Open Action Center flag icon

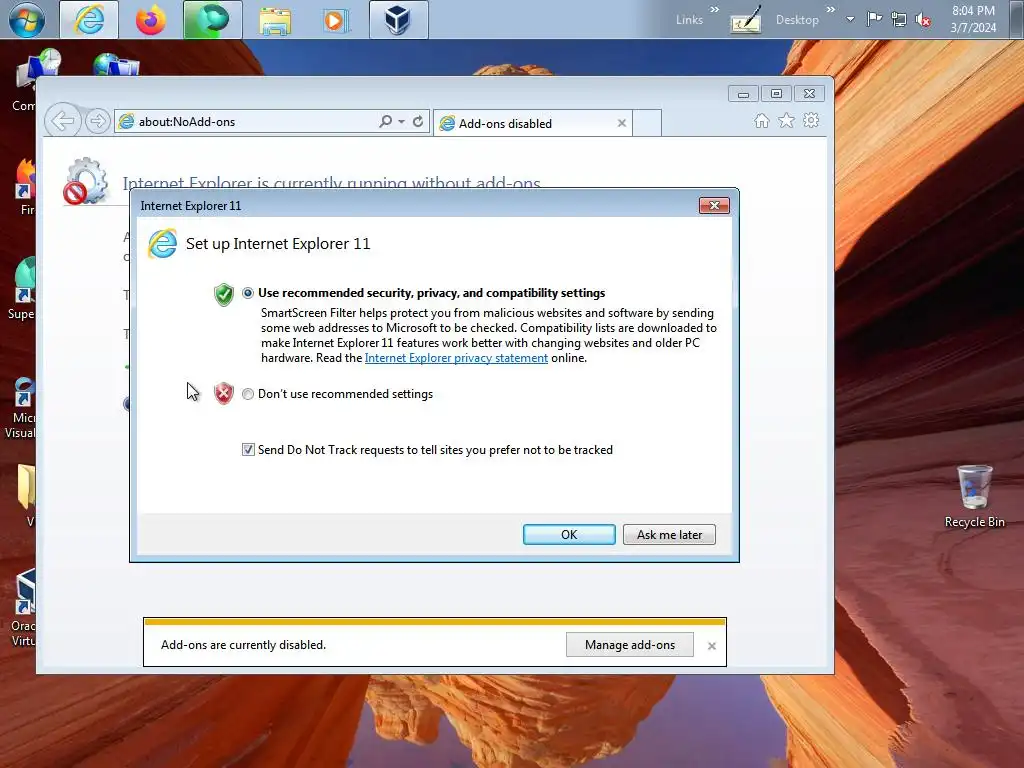point(874,19)
